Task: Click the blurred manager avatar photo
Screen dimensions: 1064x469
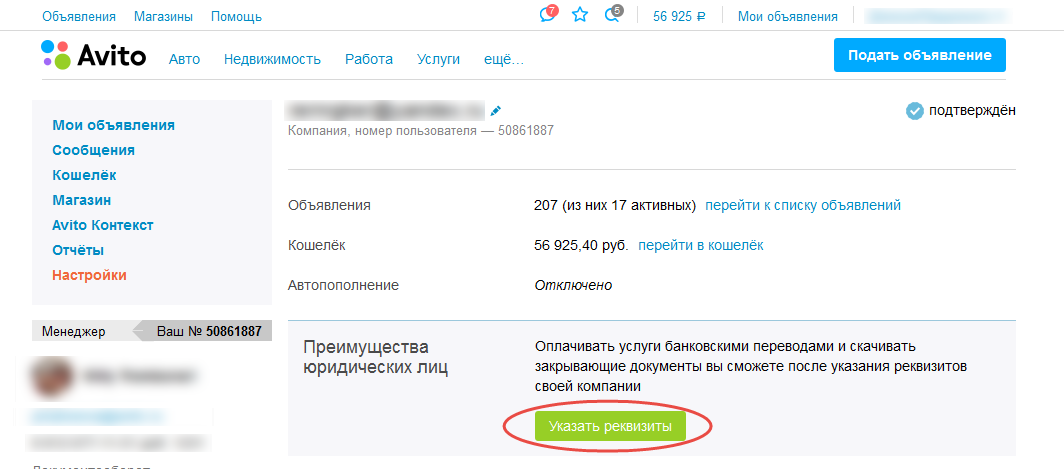Action: pyautogui.click(x=52, y=375)
